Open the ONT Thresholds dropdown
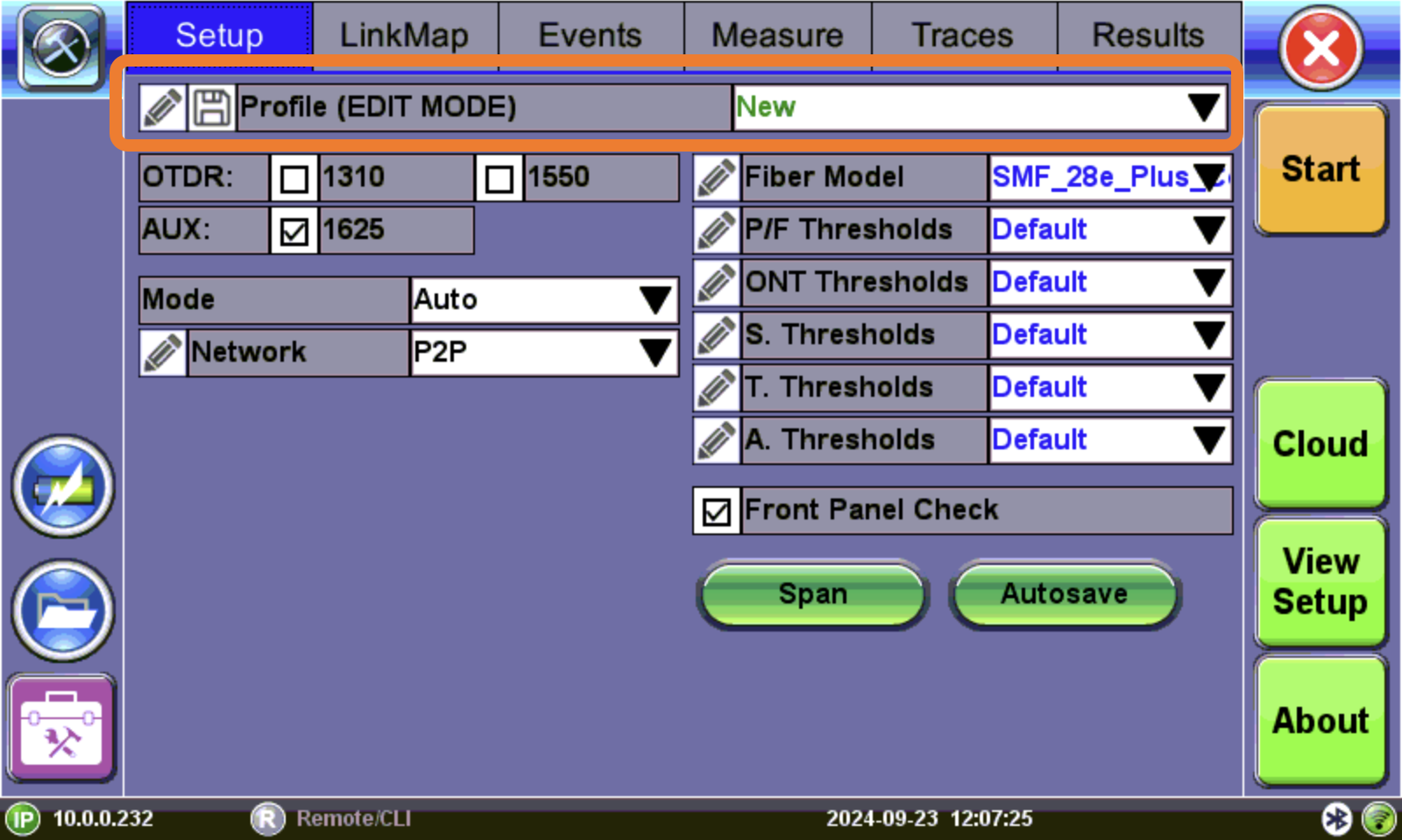 1110,283
